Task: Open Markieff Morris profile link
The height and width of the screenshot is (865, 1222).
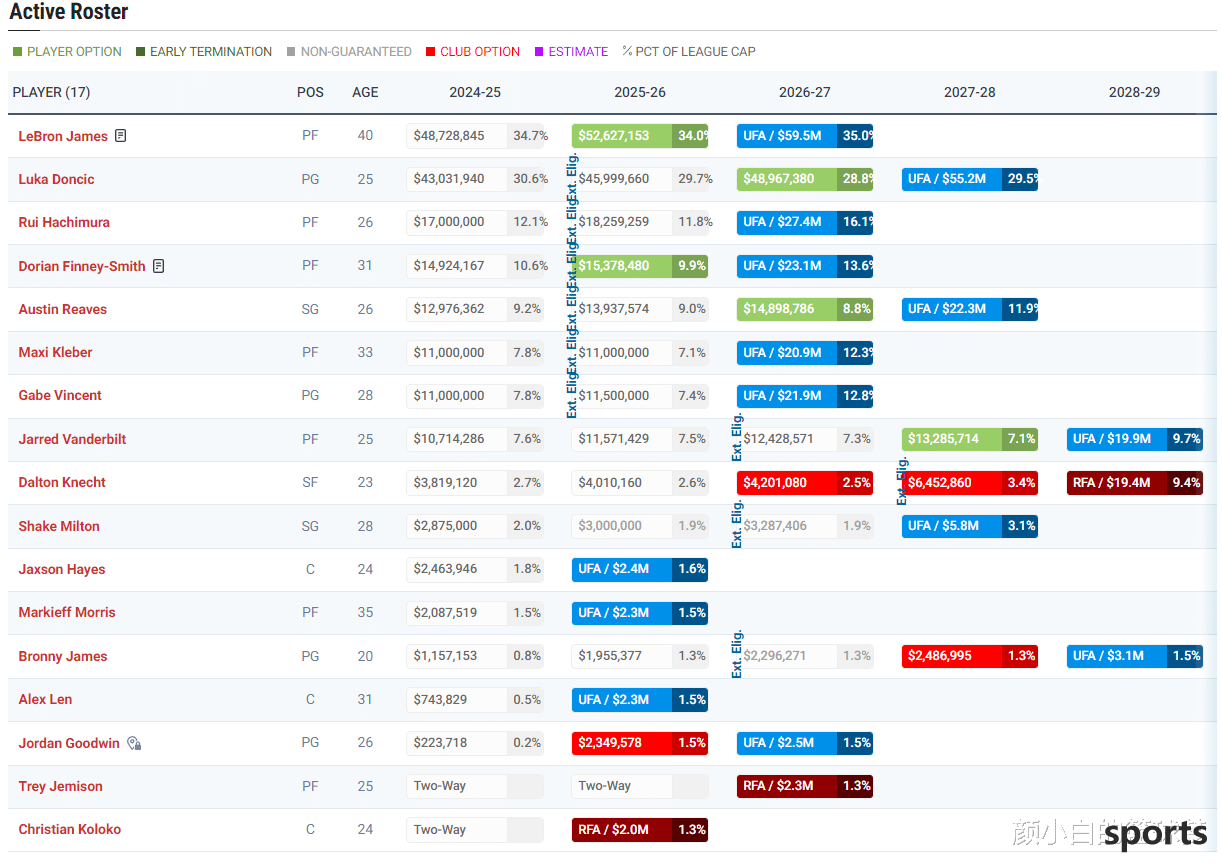Action: click(67, 612)
